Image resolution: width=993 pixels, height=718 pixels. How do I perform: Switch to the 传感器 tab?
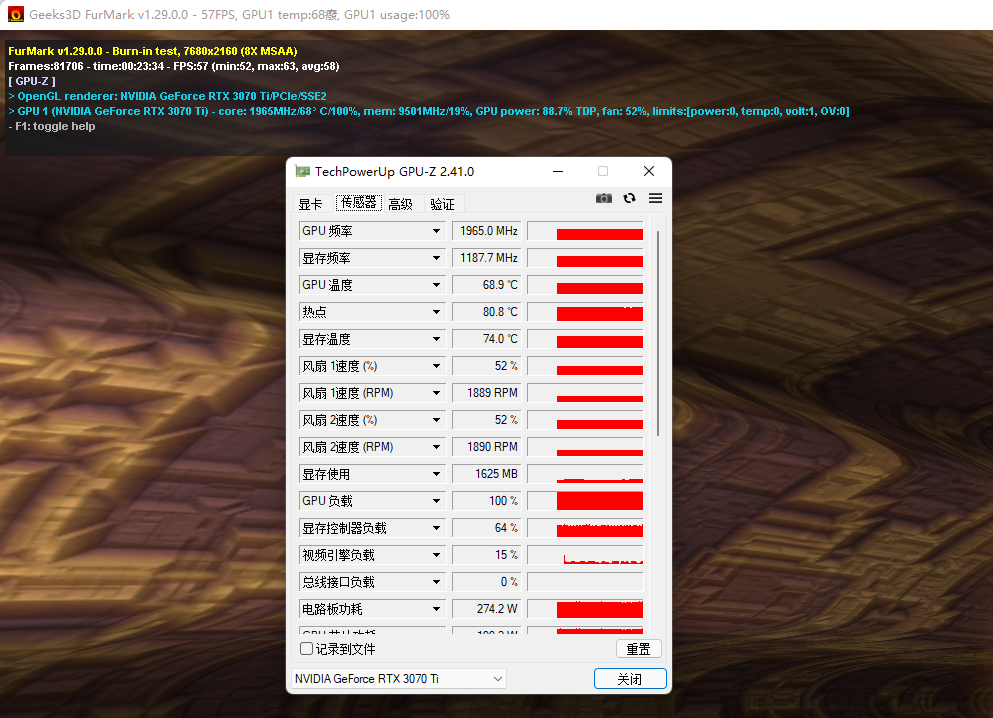tap(358, 203)
